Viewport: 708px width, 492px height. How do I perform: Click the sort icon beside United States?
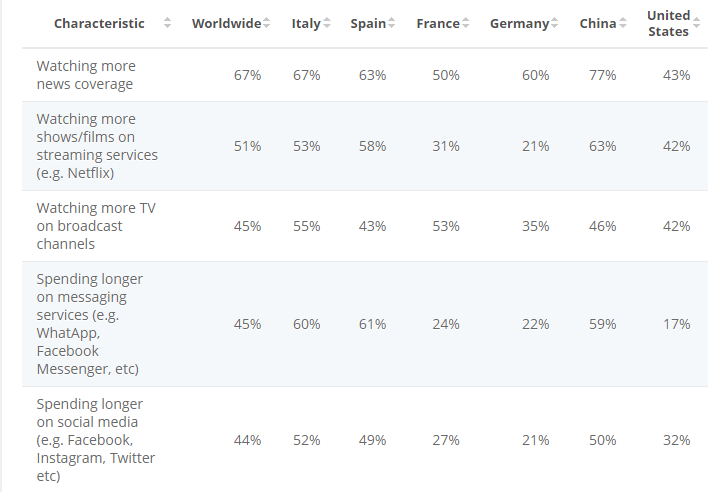pos(696,23)
